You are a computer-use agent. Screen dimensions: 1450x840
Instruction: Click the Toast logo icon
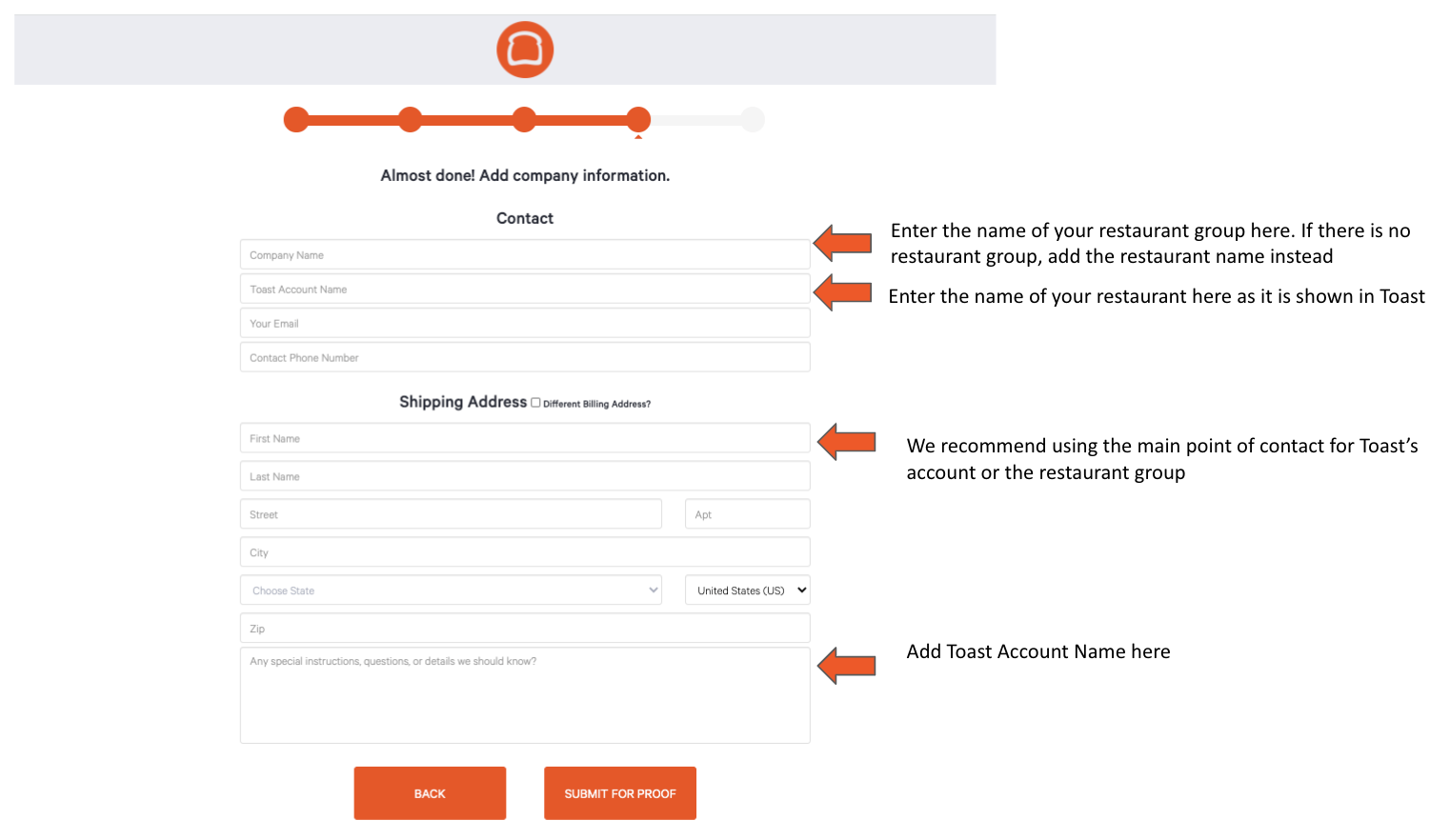[525, 50]
